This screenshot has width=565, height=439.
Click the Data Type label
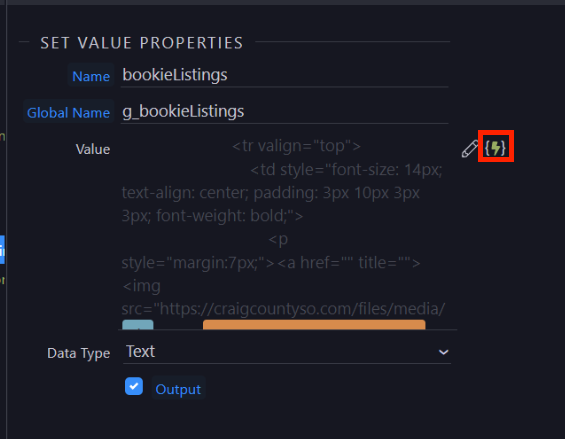click(79, 353)
